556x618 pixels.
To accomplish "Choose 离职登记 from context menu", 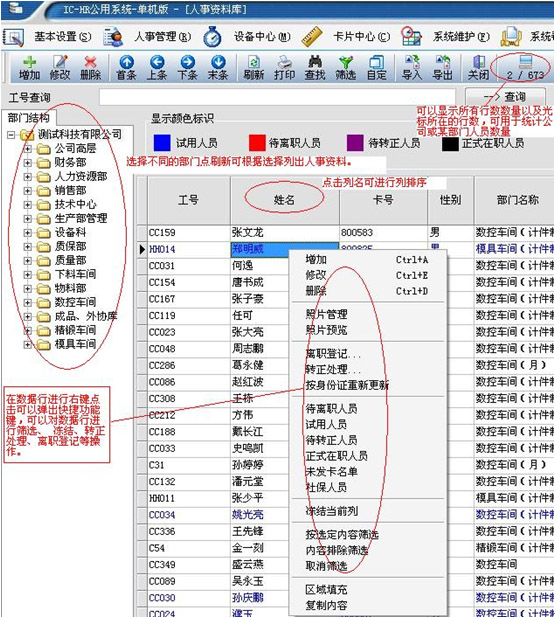I will (333, 354).
